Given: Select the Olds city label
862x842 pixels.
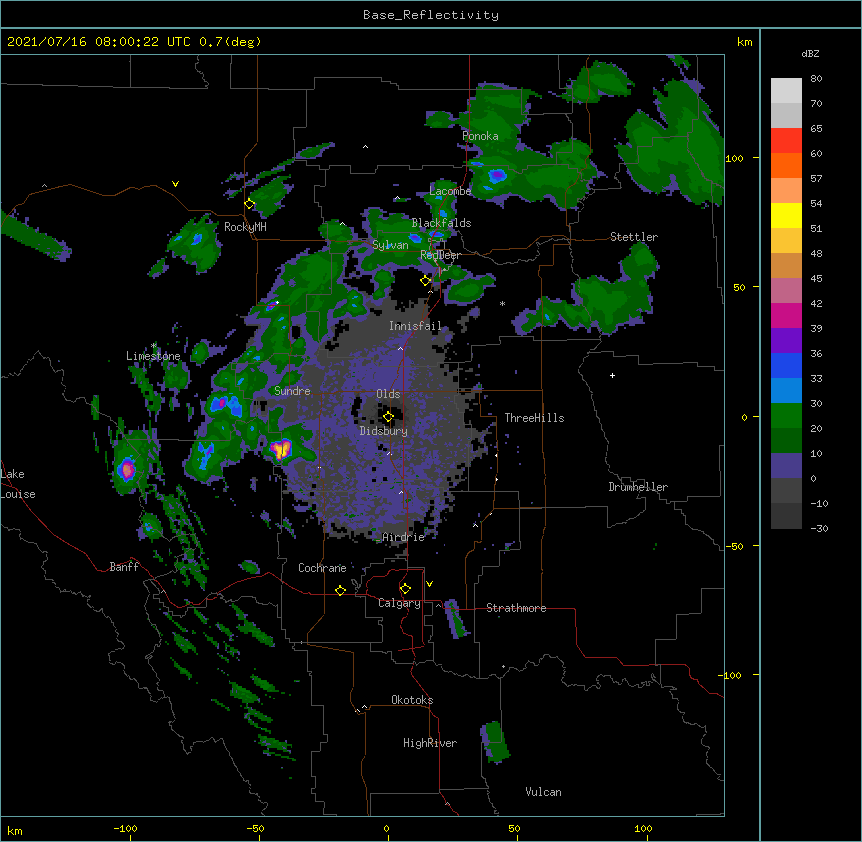Looking at the screenshot, I should (x=388, y=394).
